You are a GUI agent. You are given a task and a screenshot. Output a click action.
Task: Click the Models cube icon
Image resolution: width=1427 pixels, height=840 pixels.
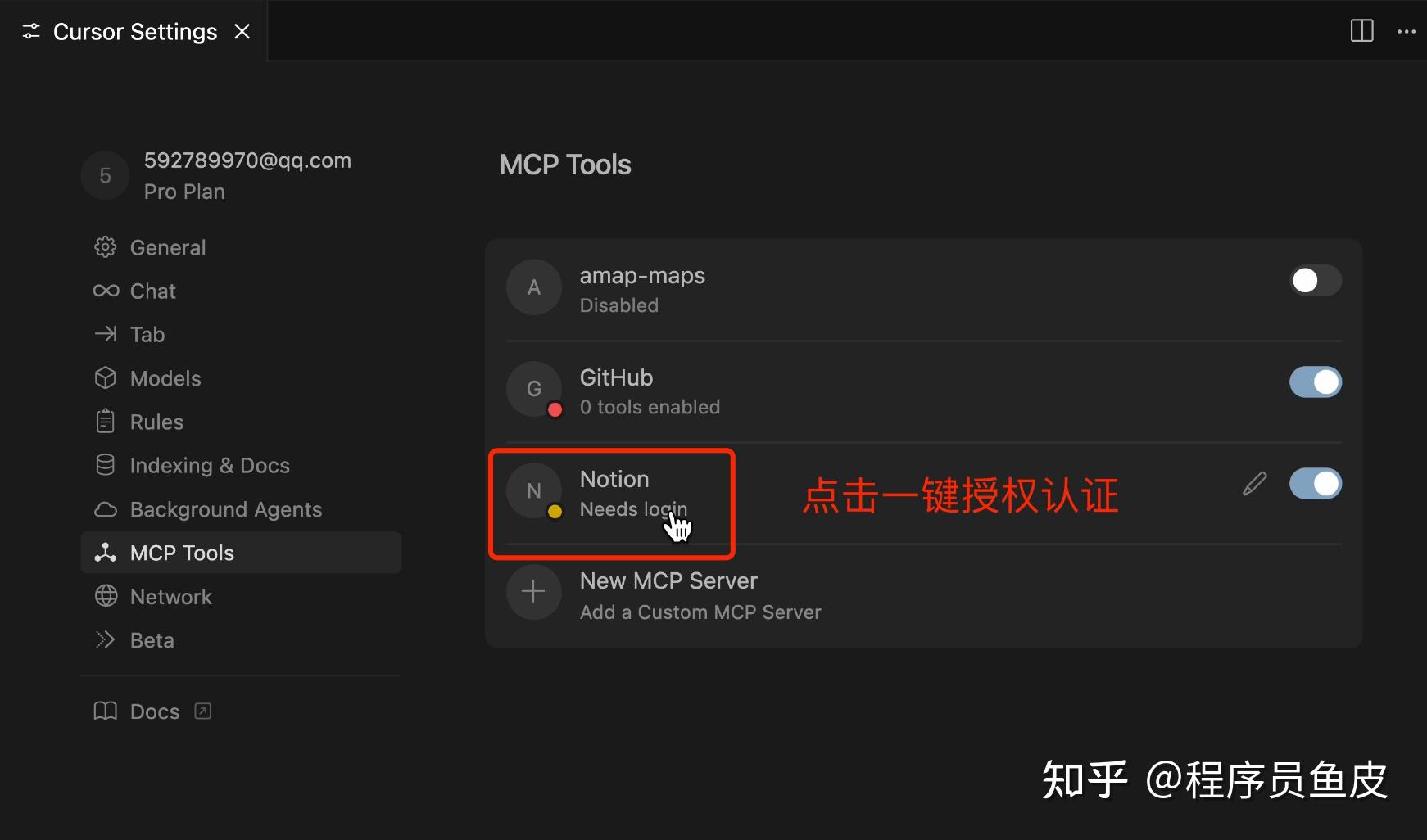pyautogui.click(x=106, y=377)
